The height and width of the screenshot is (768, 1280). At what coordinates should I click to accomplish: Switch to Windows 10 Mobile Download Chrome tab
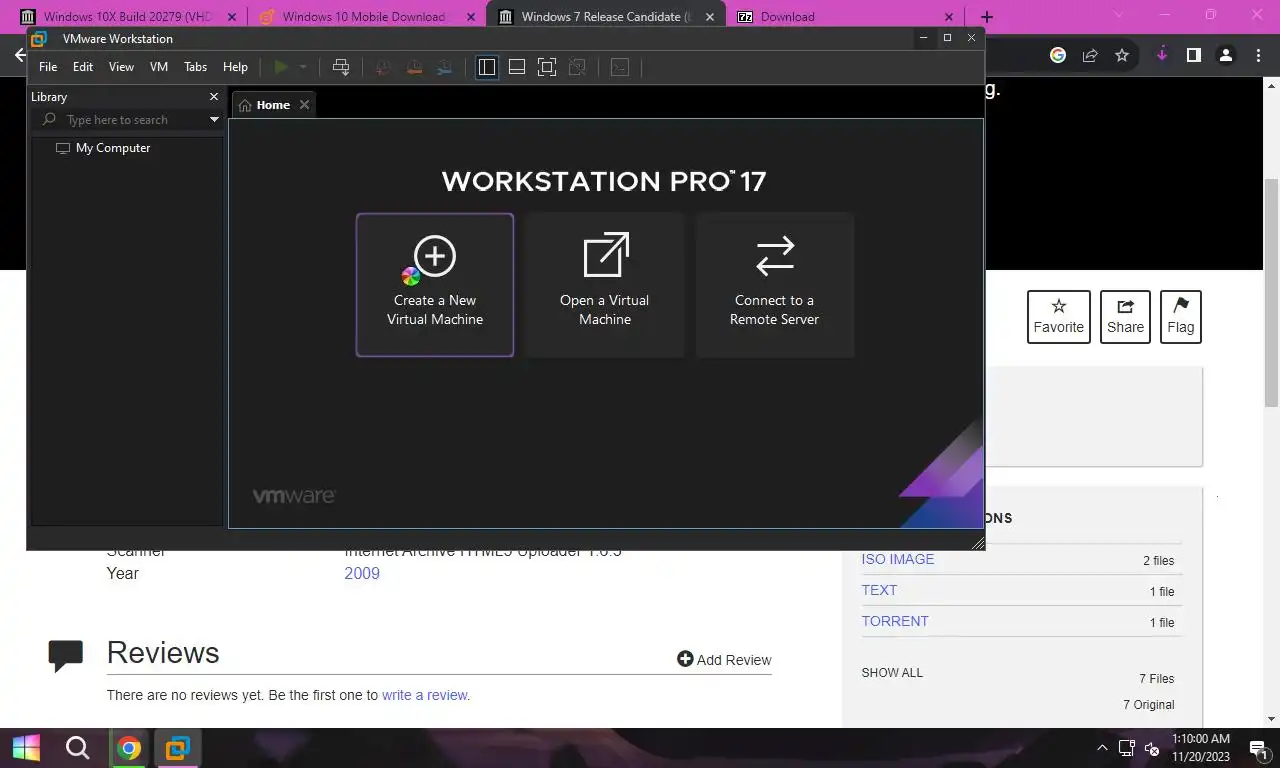tap(363, 17)
